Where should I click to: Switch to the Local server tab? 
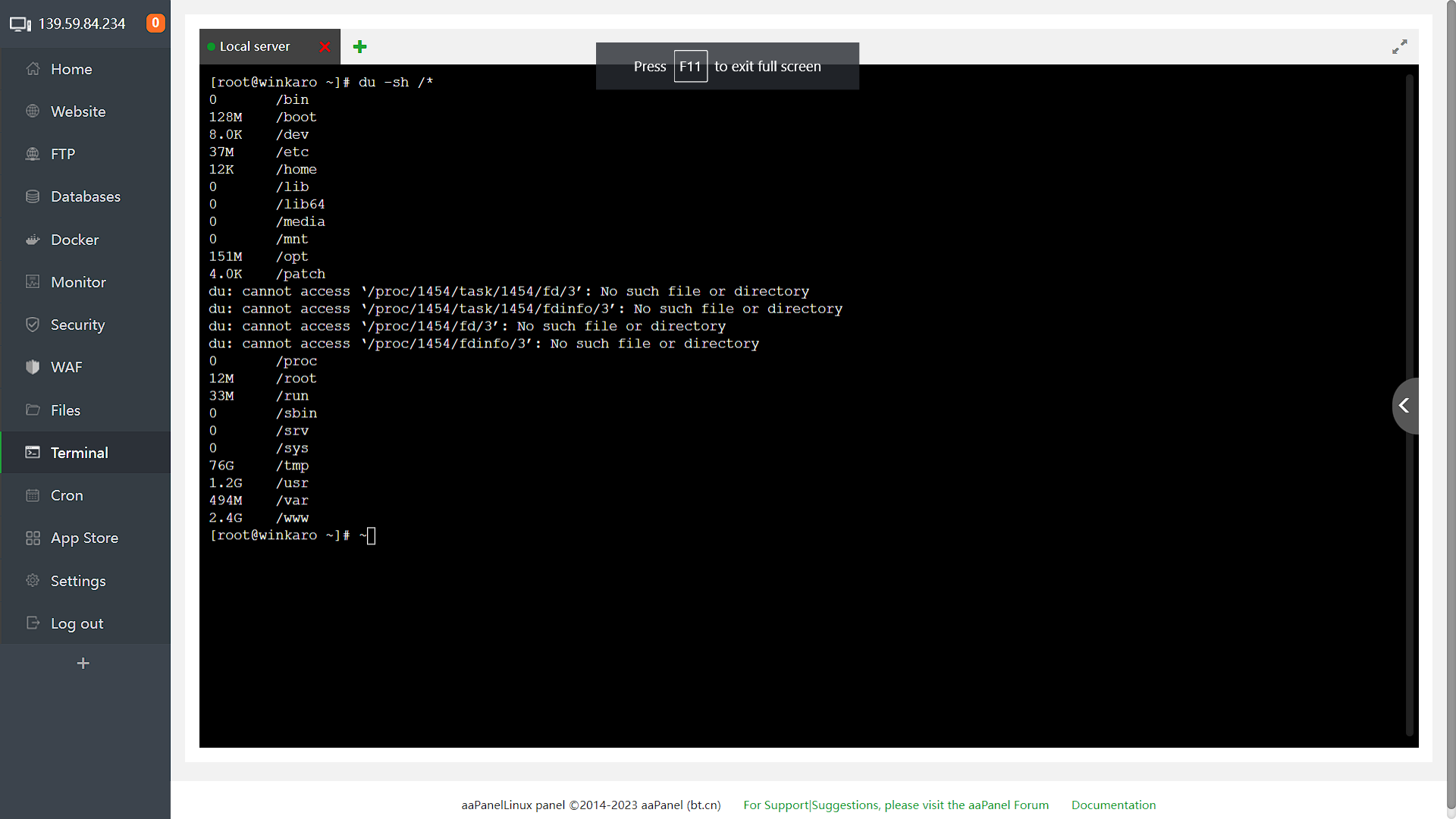[x=254, y=47]
